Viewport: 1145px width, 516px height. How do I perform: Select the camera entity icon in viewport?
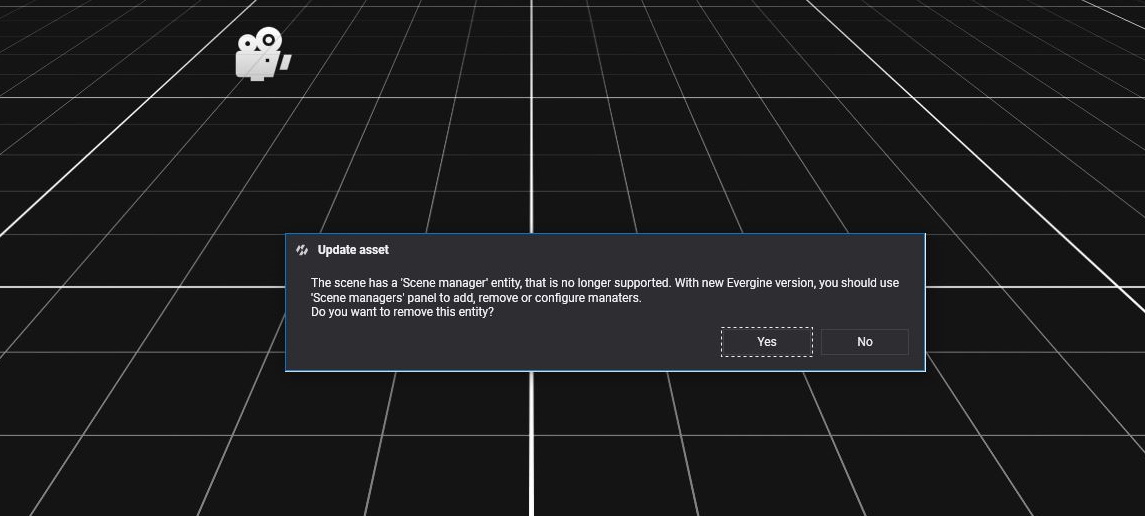pyautogui.click(x=261, y=56)
